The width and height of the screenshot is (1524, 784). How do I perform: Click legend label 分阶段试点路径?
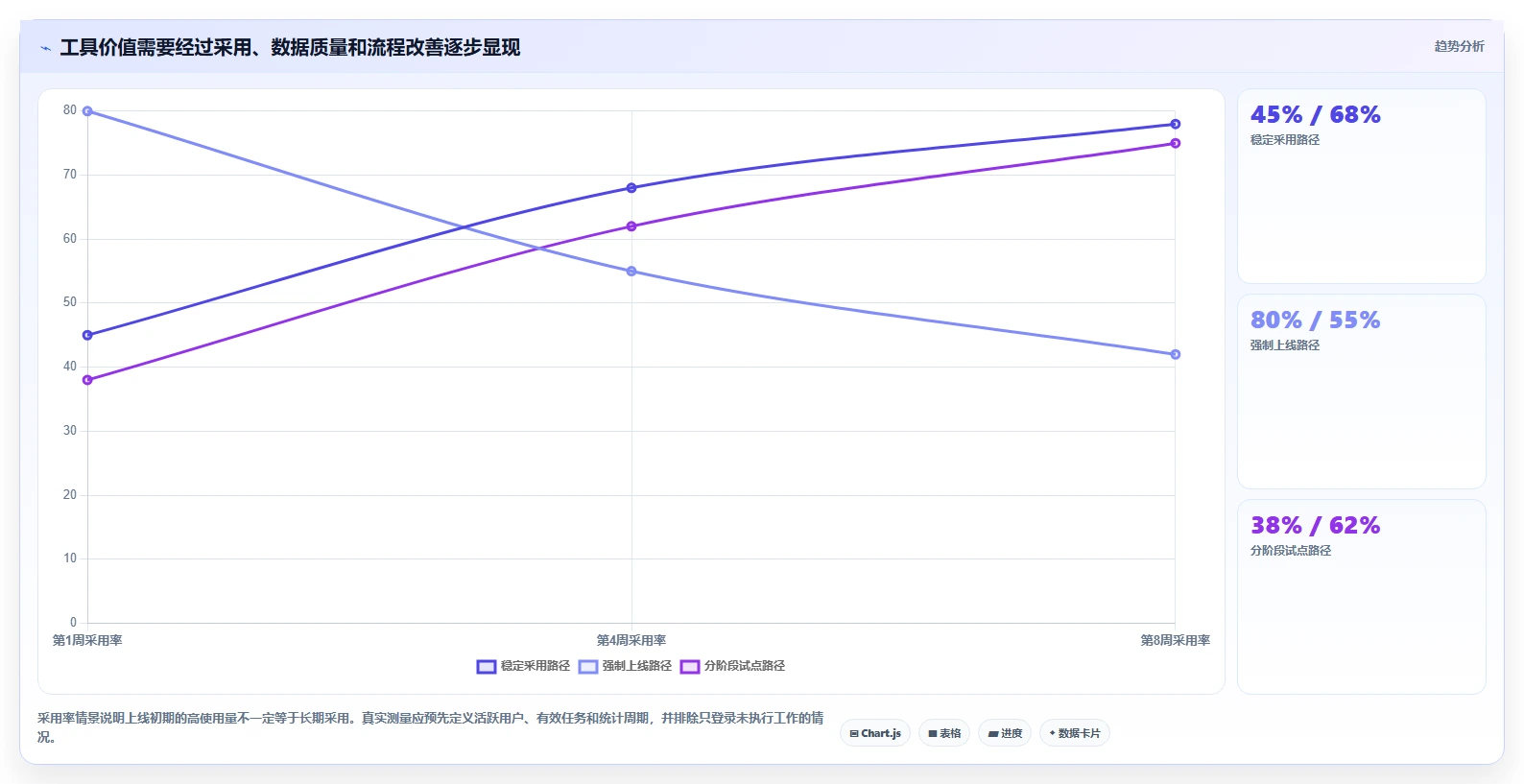745,666
